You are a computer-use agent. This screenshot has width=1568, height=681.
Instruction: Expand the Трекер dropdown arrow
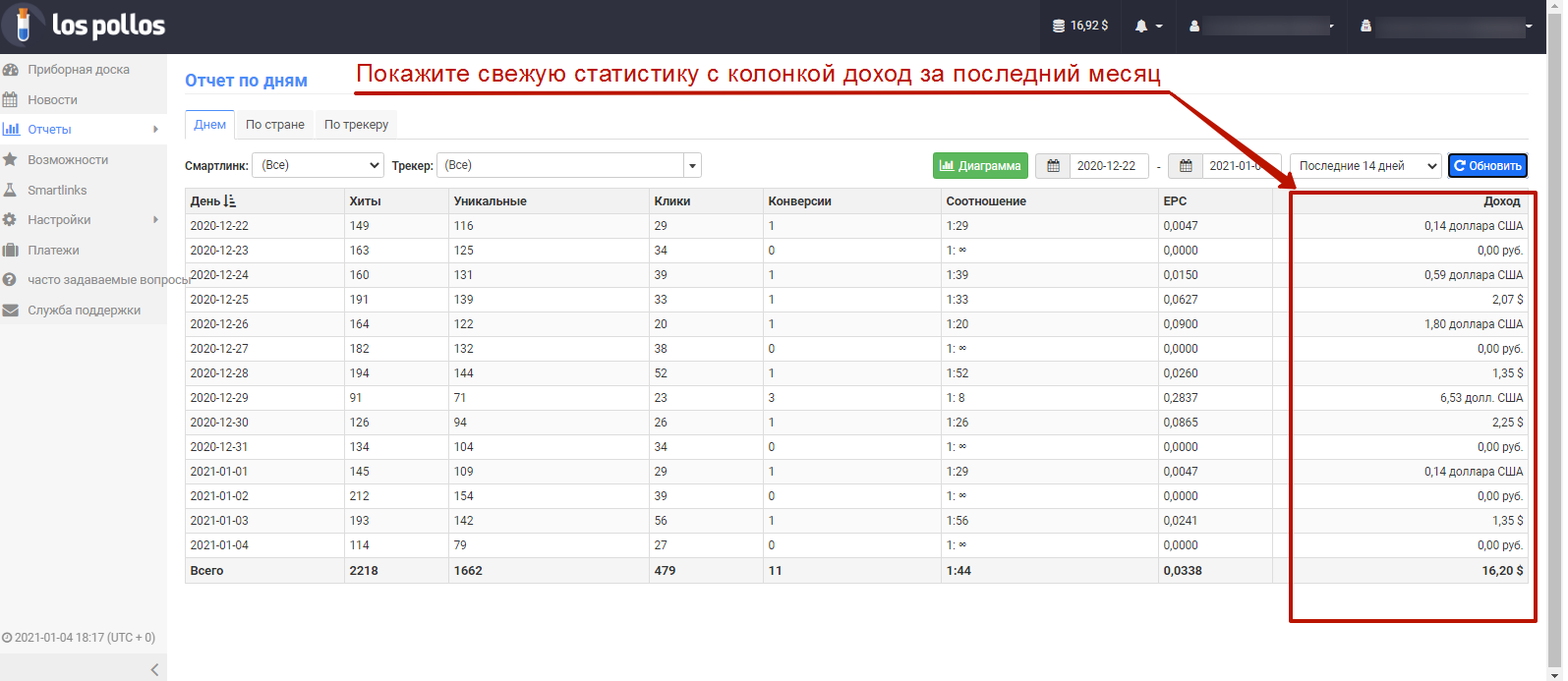pos(692,166)
